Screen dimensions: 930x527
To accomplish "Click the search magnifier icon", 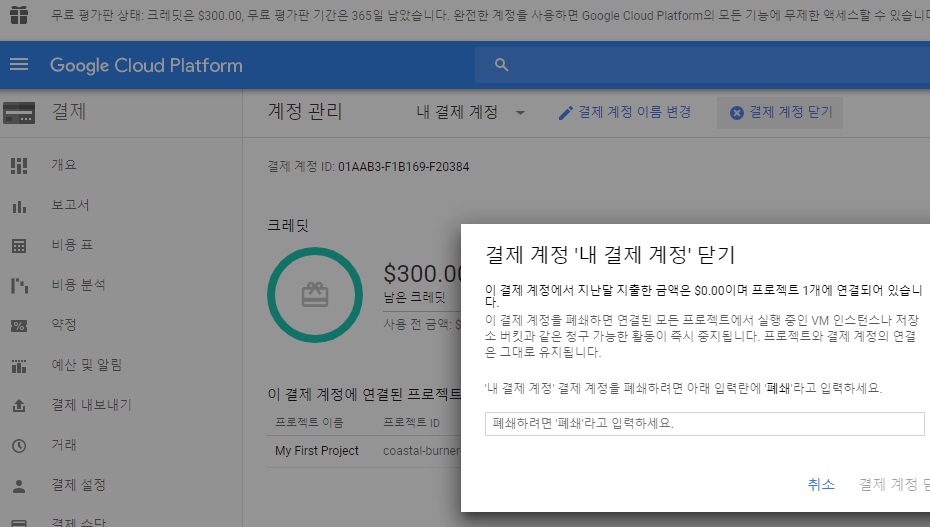I will (x=502, y=65).
